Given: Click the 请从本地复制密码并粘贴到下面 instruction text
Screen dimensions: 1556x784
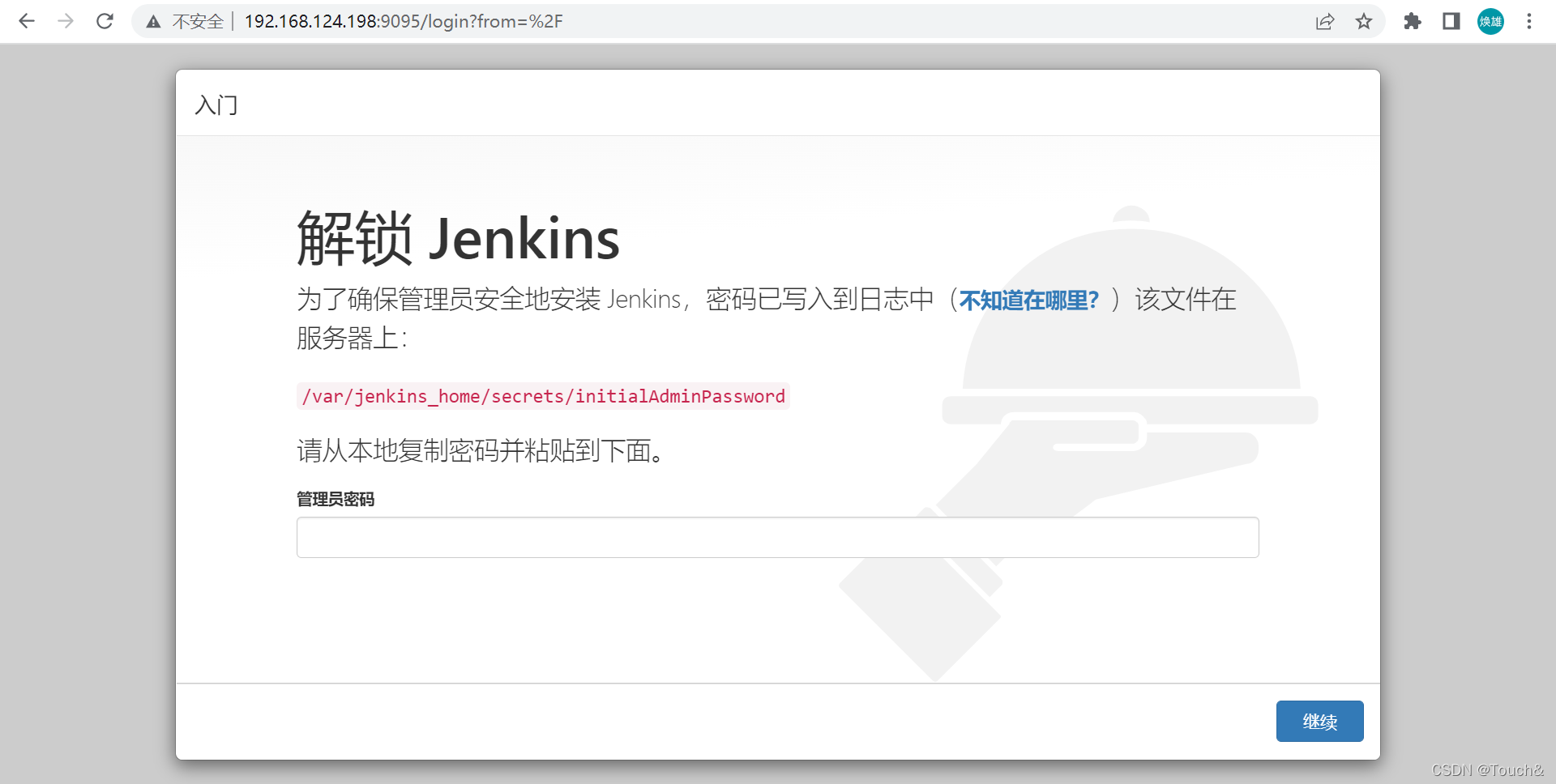Looking at the screenshot, I should click(481, 450).
